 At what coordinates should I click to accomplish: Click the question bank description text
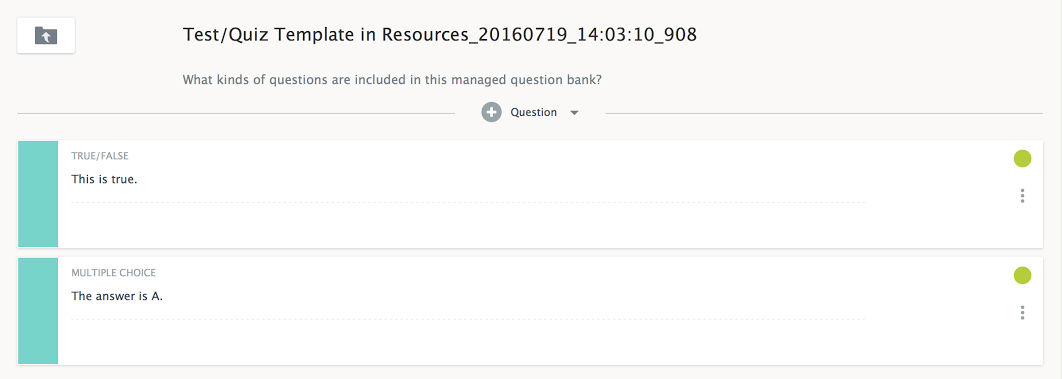(x=393, y=80)
